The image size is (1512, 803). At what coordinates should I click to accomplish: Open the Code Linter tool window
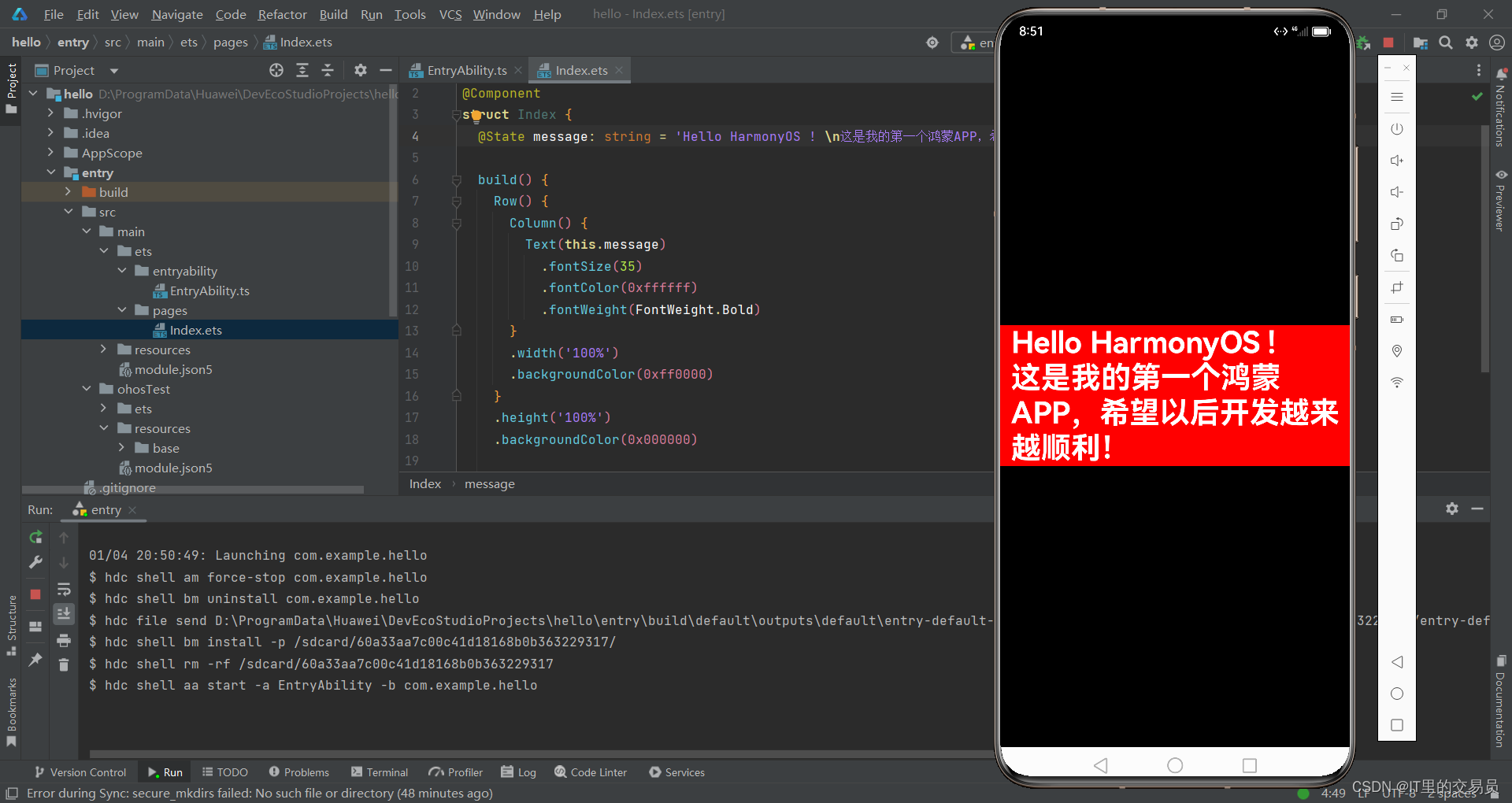(591, 772)
